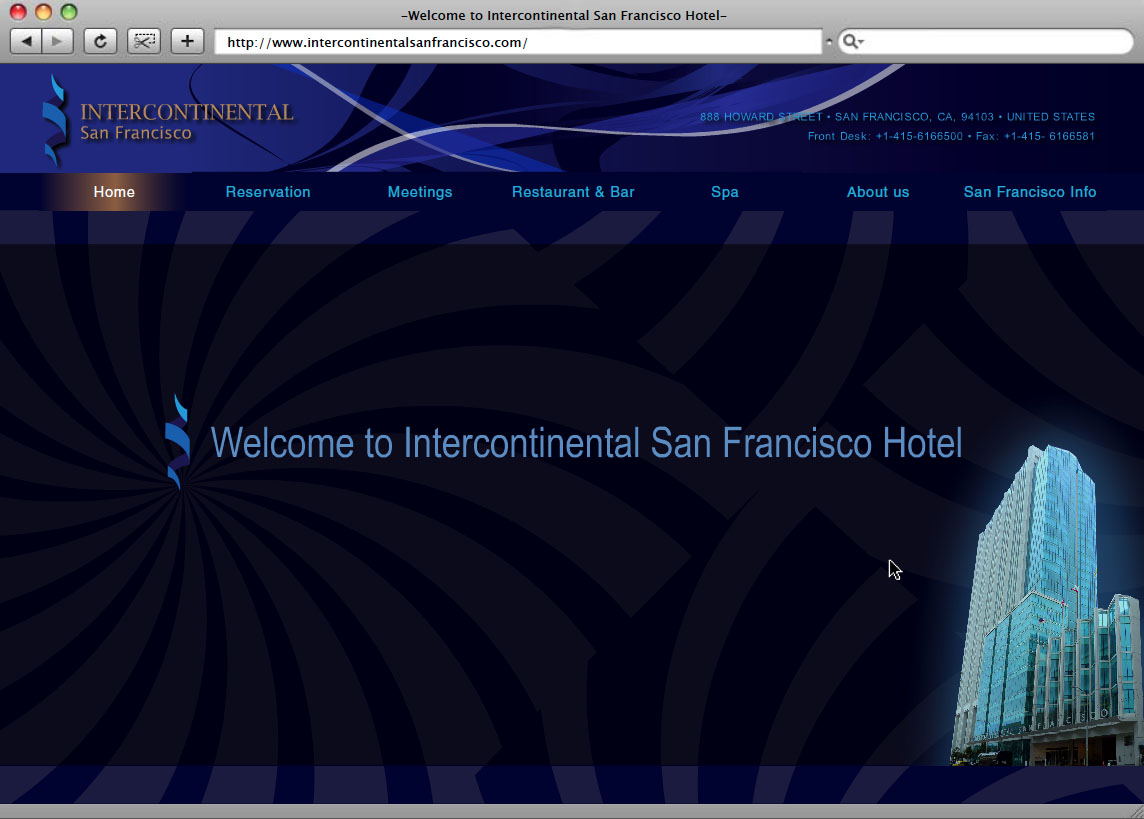
Task: Go back with the browser back arrow
Action: 26,41
